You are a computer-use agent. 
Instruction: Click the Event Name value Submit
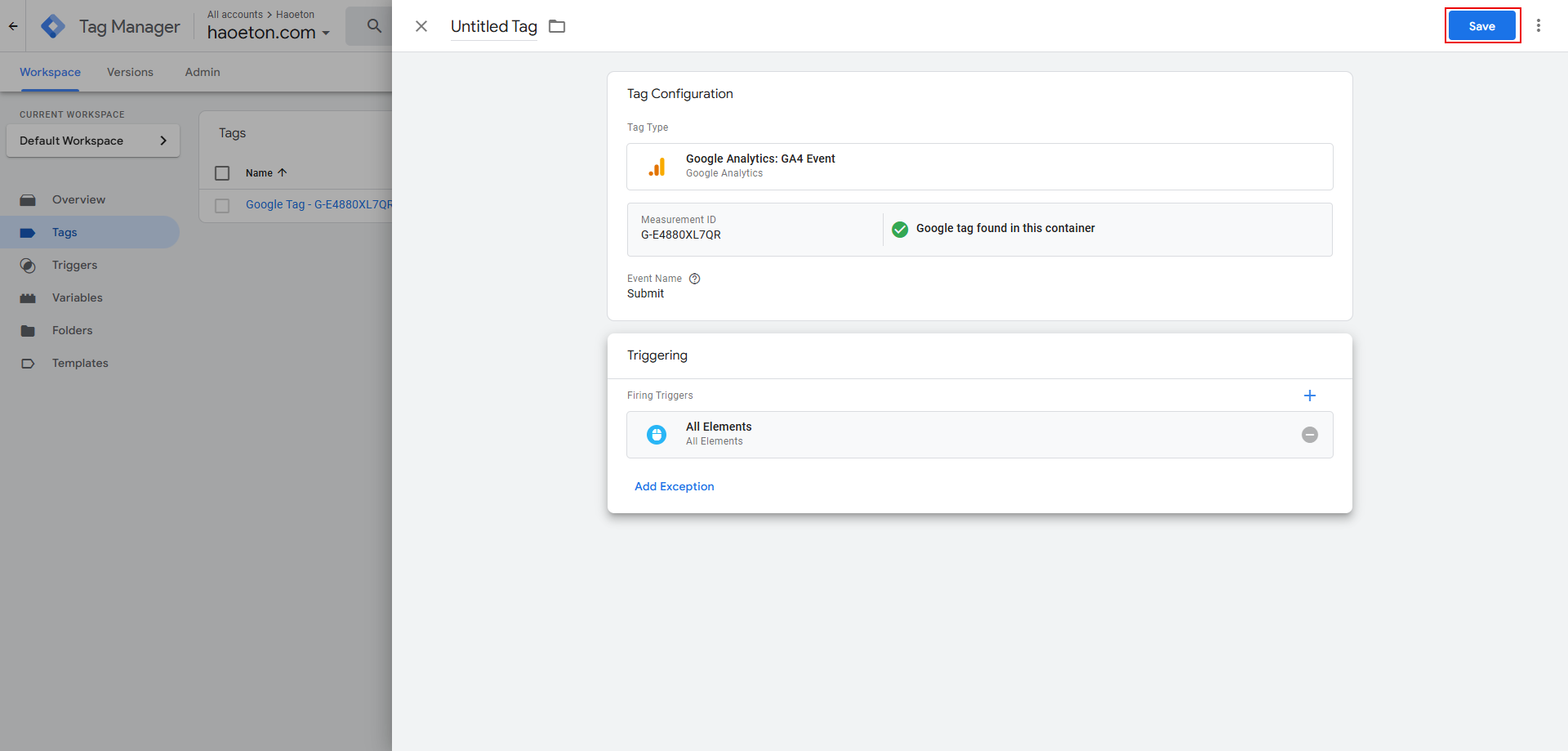[645, 293]
